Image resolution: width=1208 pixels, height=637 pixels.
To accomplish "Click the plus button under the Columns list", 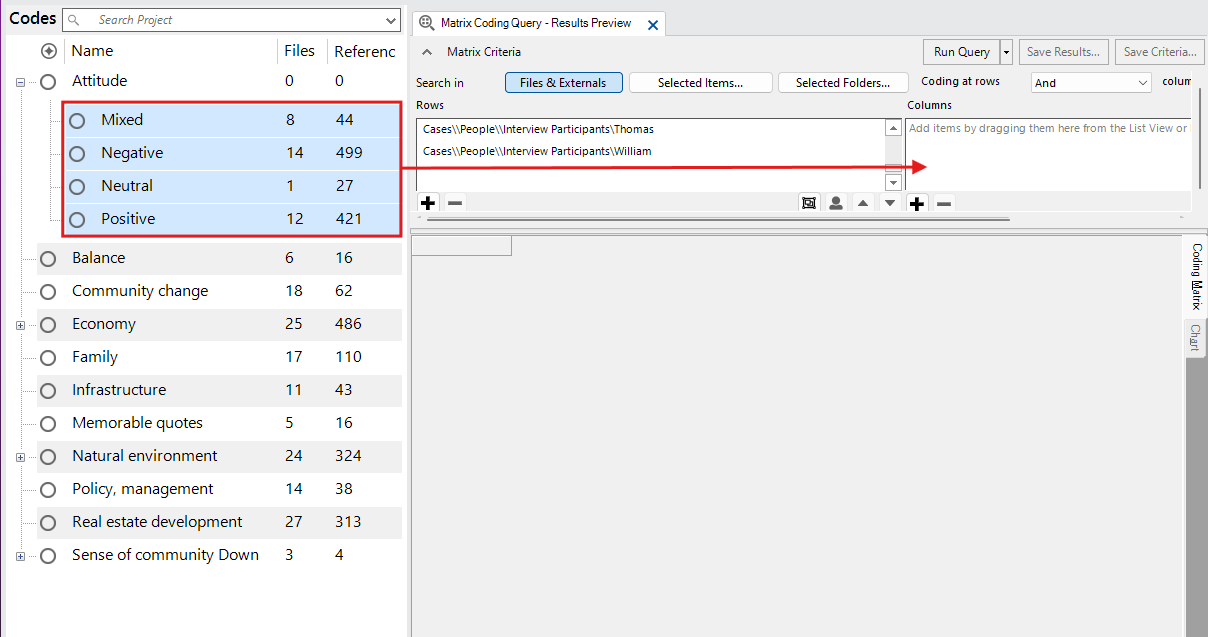I will pos(917,203).
